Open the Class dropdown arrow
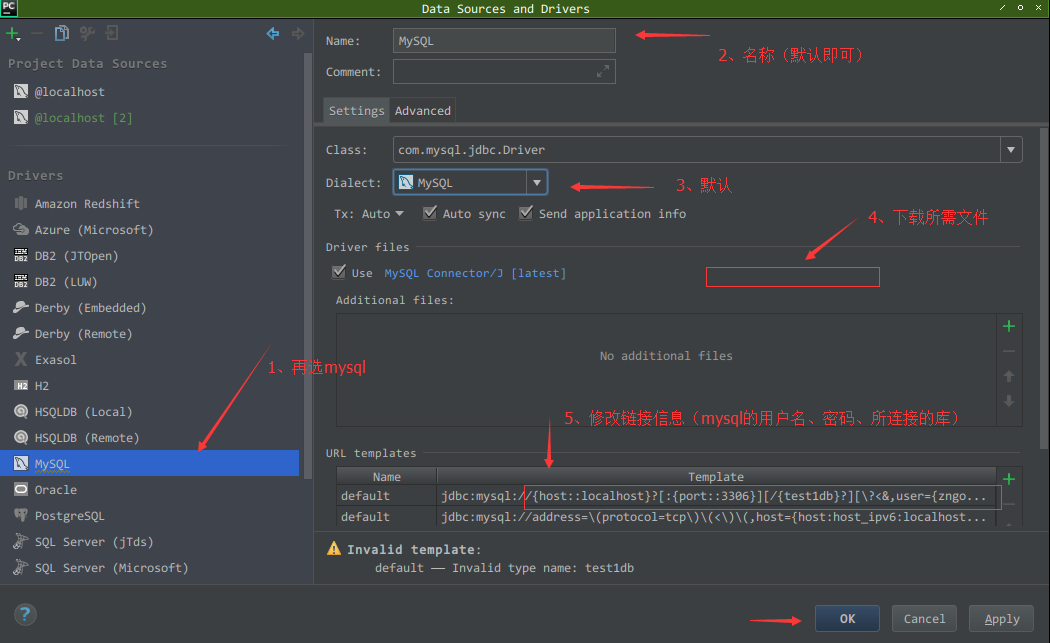Image resolution: width=1050 pixels, height=643 pixels. tap(1011, 150)
